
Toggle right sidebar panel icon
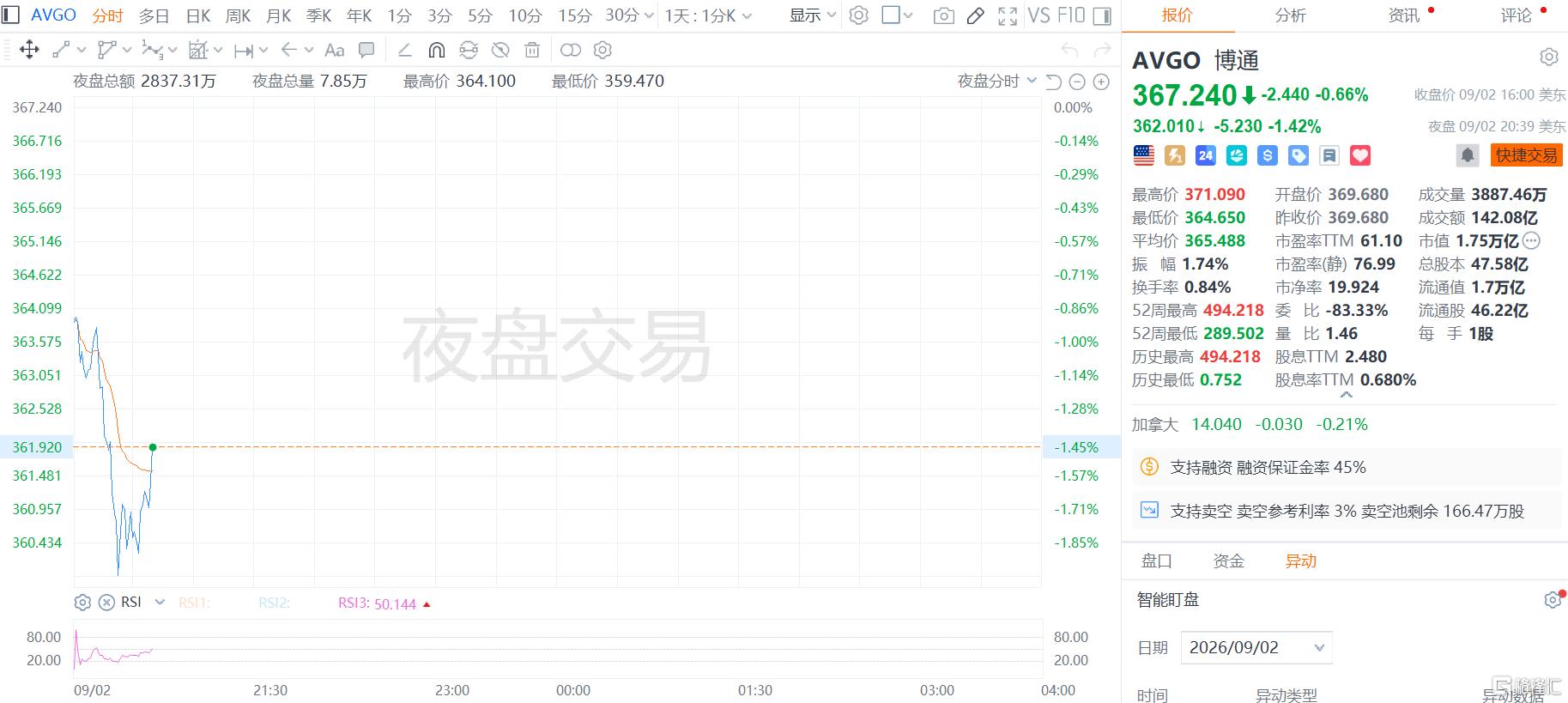click(1103, 15)
